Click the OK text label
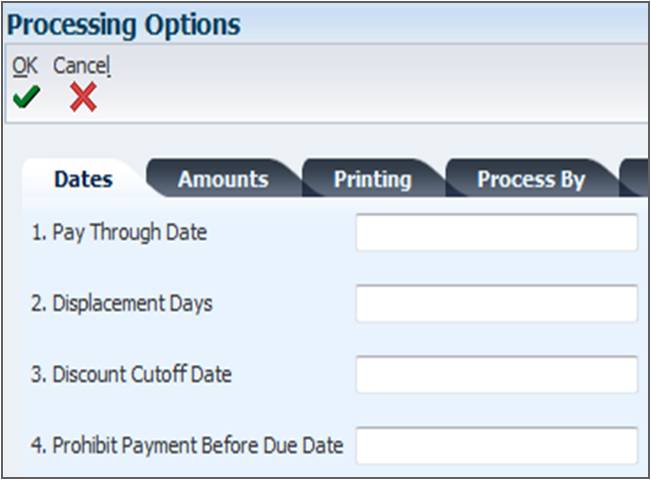The image size is (651, 480). click(x=25, y=66)
